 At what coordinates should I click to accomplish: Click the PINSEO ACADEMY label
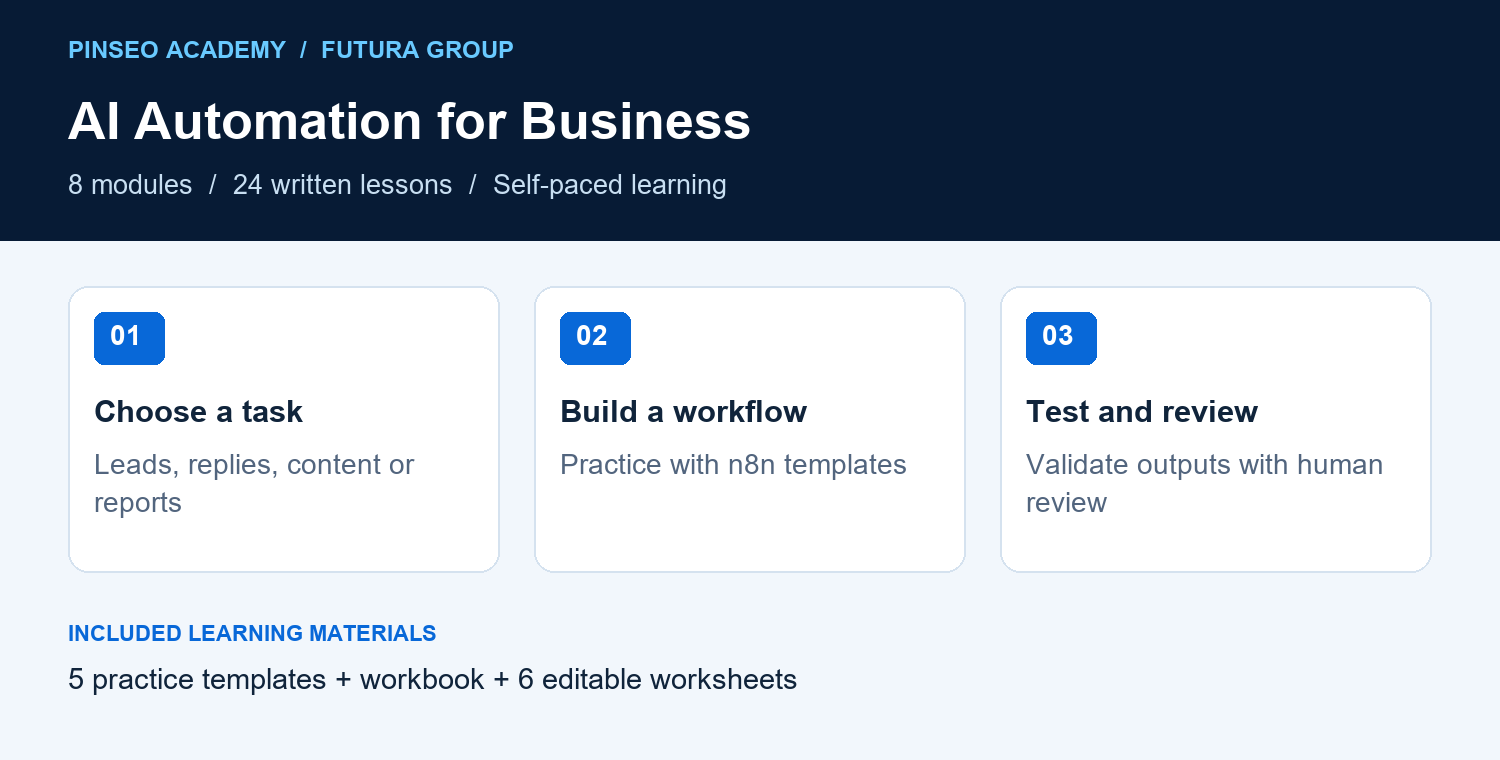(177, 50)
